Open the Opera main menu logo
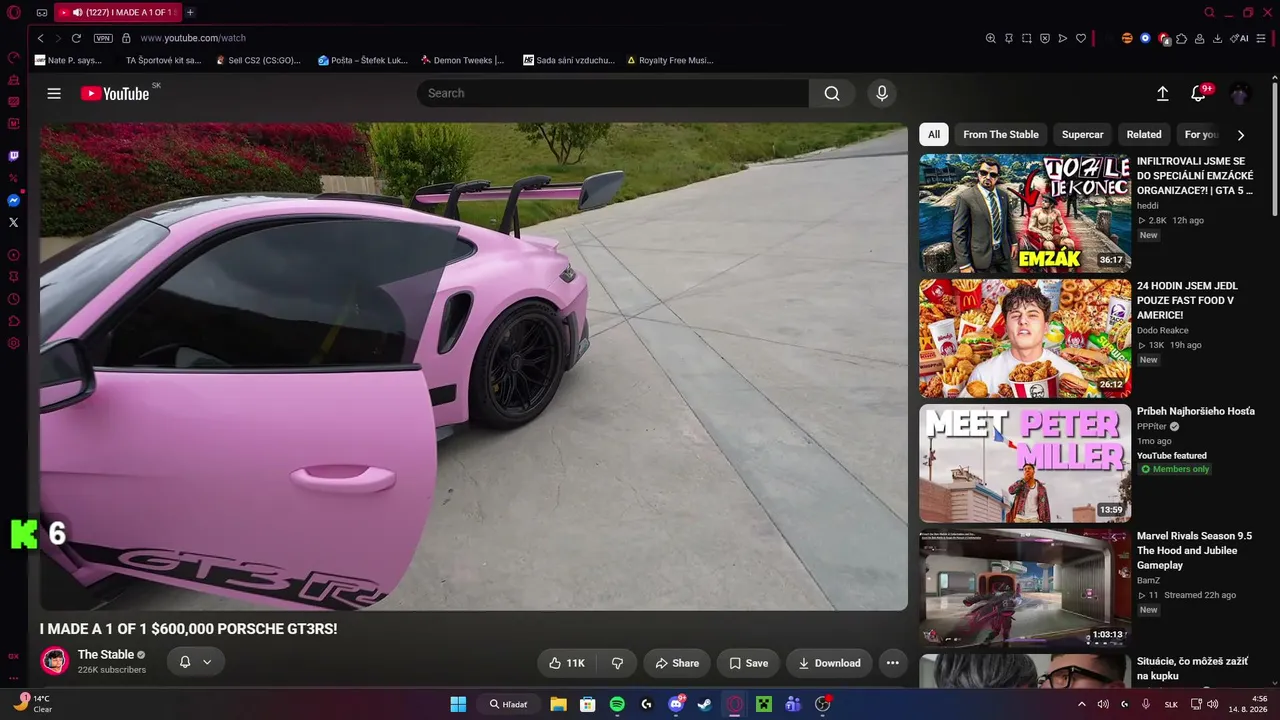1280x720 pixels. [x=14, y=12]
